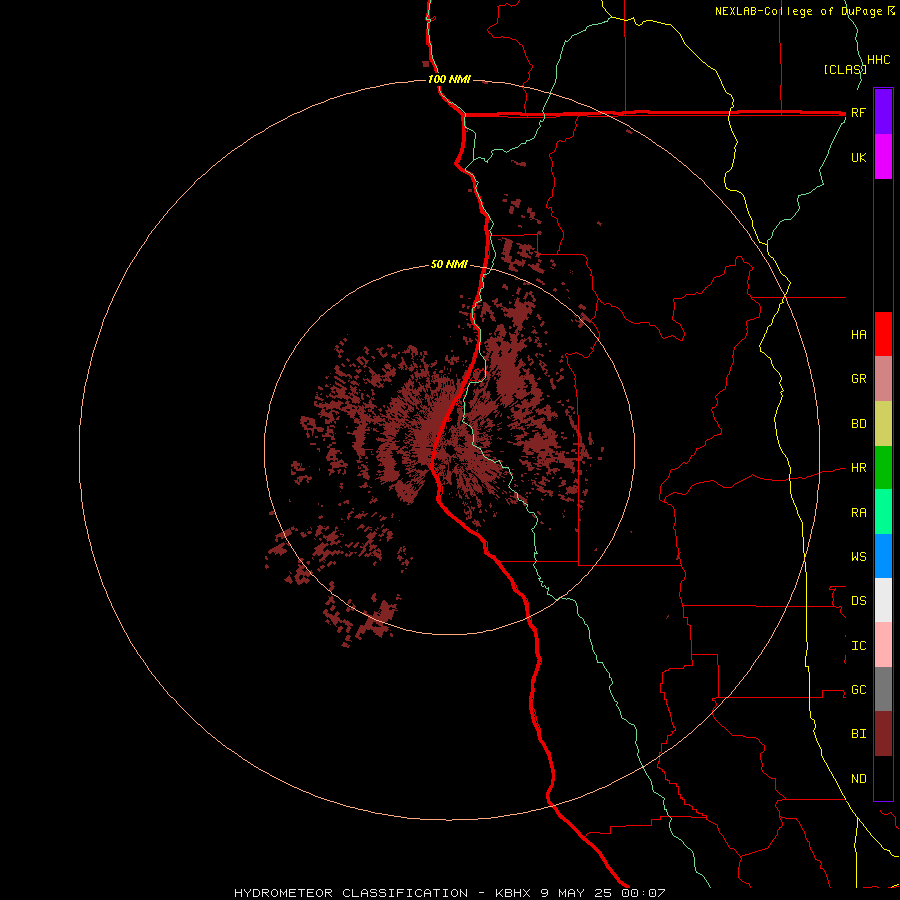The width and height of the screenshot is (900, 900).
Task: Click the 100 NMI range ring label
Action: tap(449, 79)
